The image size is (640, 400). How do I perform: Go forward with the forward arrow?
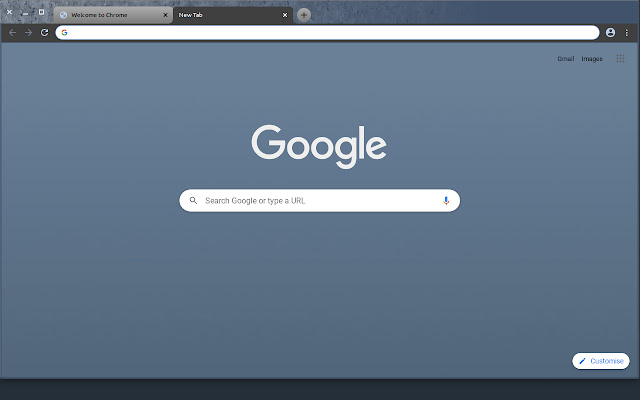(x=29, y=33)
